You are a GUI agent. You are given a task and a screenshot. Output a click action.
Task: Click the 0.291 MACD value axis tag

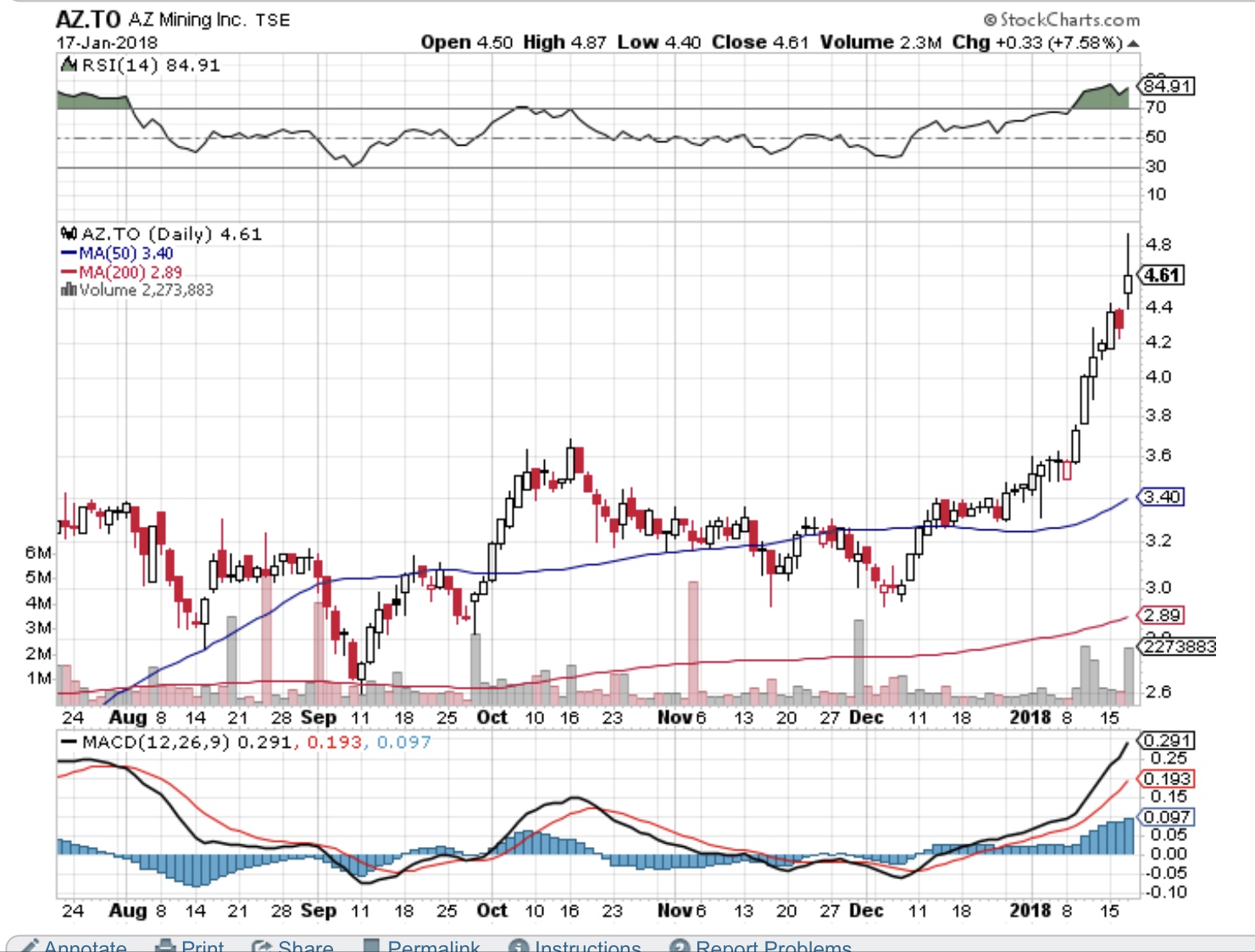click(x=1166, y=741)
